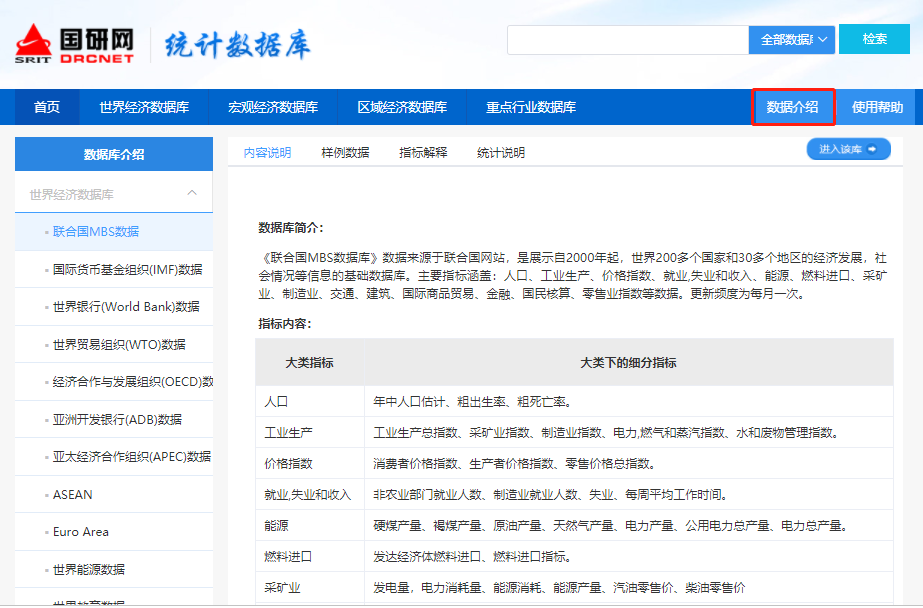Go to 首页 in the navigation bar
The width and height of the screenshot is (923, 608).
(x=47, y=107)
